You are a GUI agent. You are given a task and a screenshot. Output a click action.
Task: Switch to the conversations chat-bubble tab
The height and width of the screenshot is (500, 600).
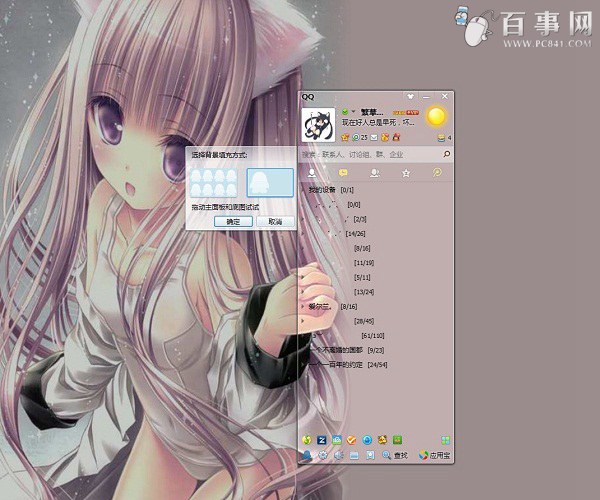pyautogui.click(x=342, y=173)
